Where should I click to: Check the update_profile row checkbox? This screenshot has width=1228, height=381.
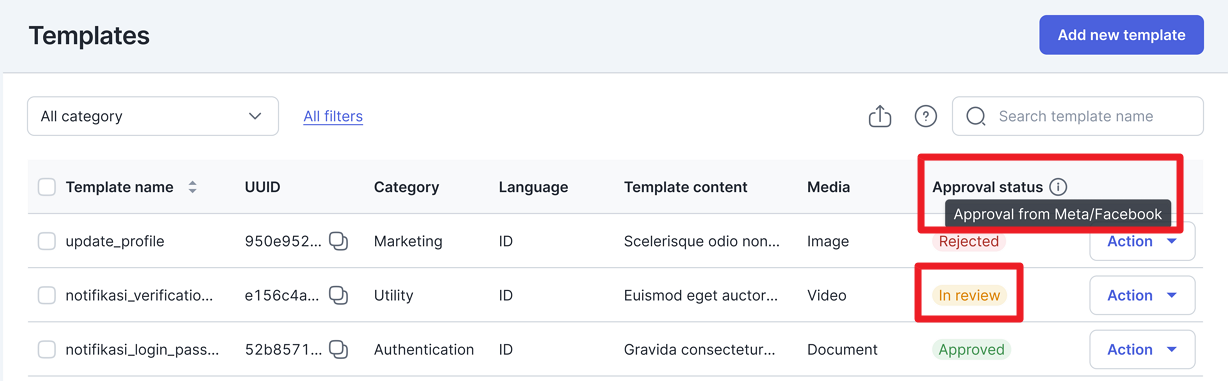47,241
